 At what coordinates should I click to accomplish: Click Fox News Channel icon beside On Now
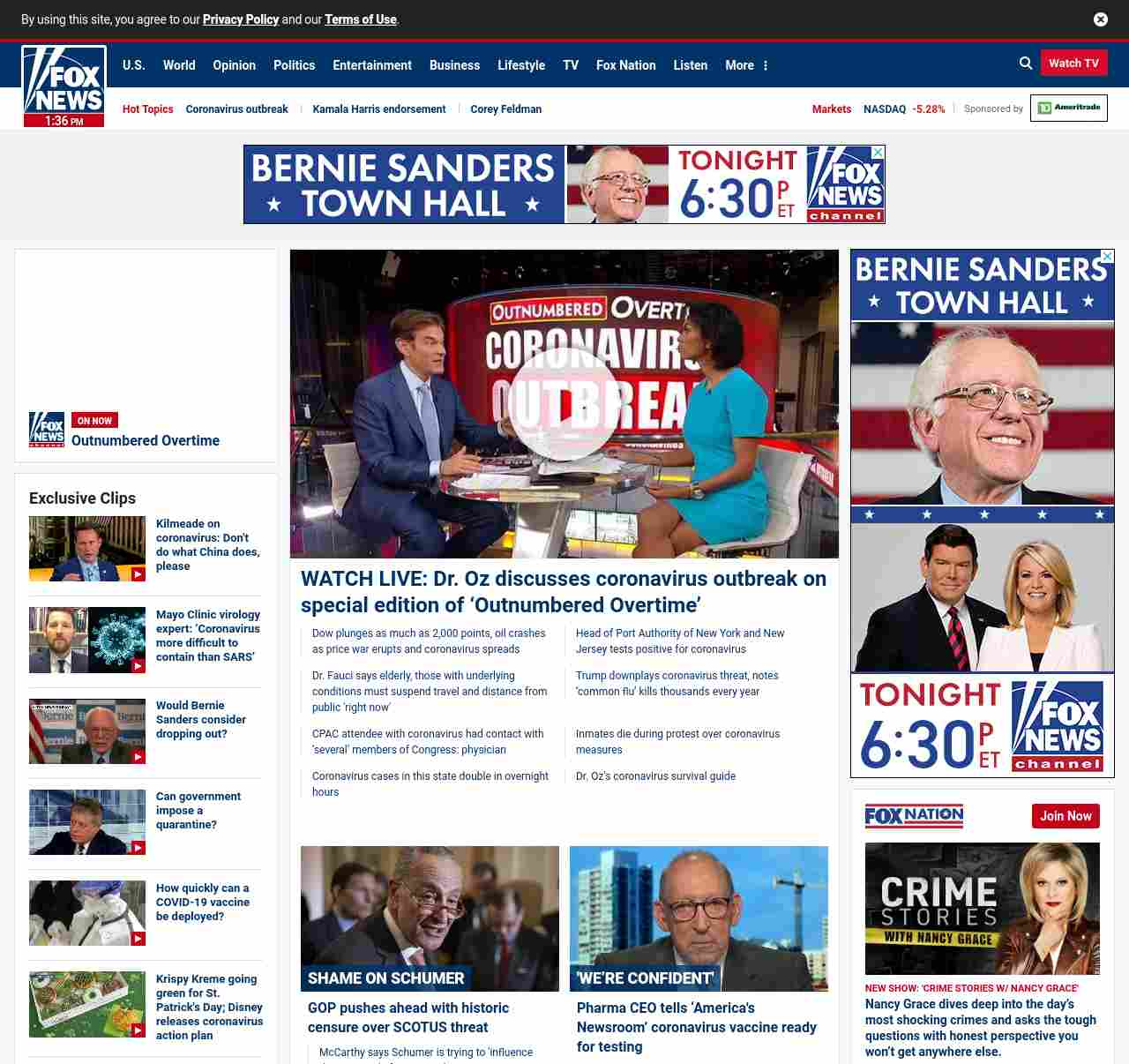(x=47, y=430)
